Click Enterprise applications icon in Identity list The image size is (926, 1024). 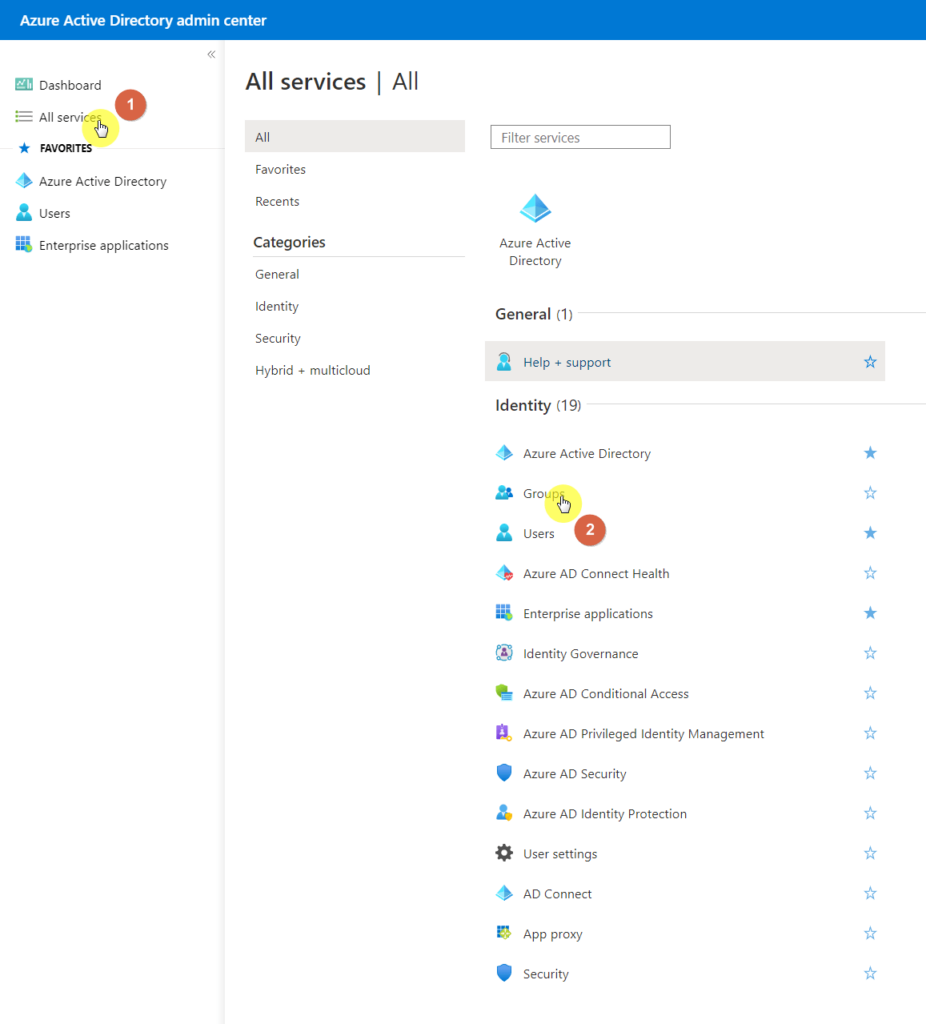pos(504,613)
